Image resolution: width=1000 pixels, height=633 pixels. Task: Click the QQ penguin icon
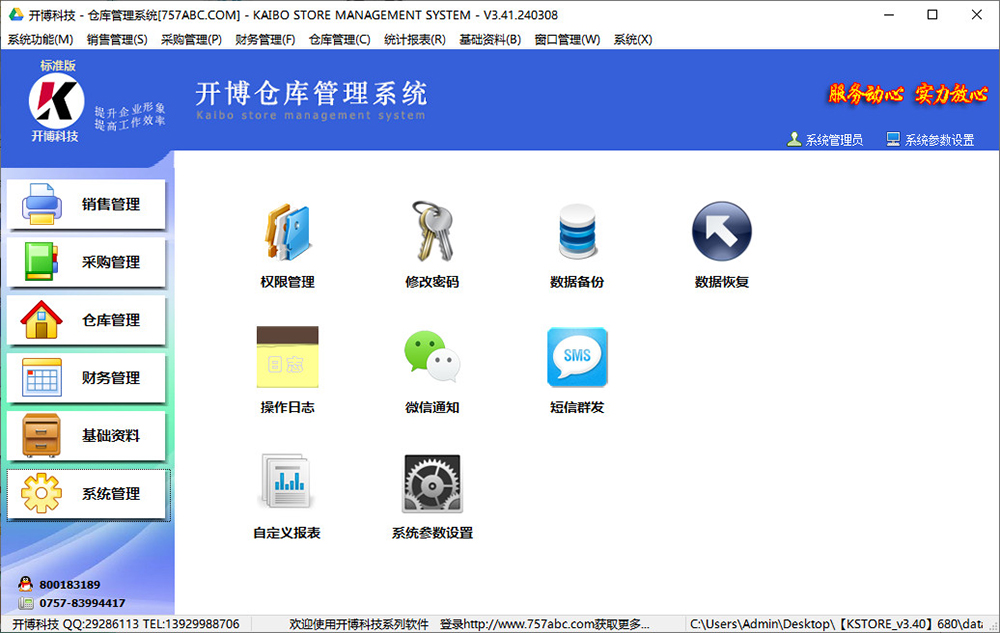(26, 584)
